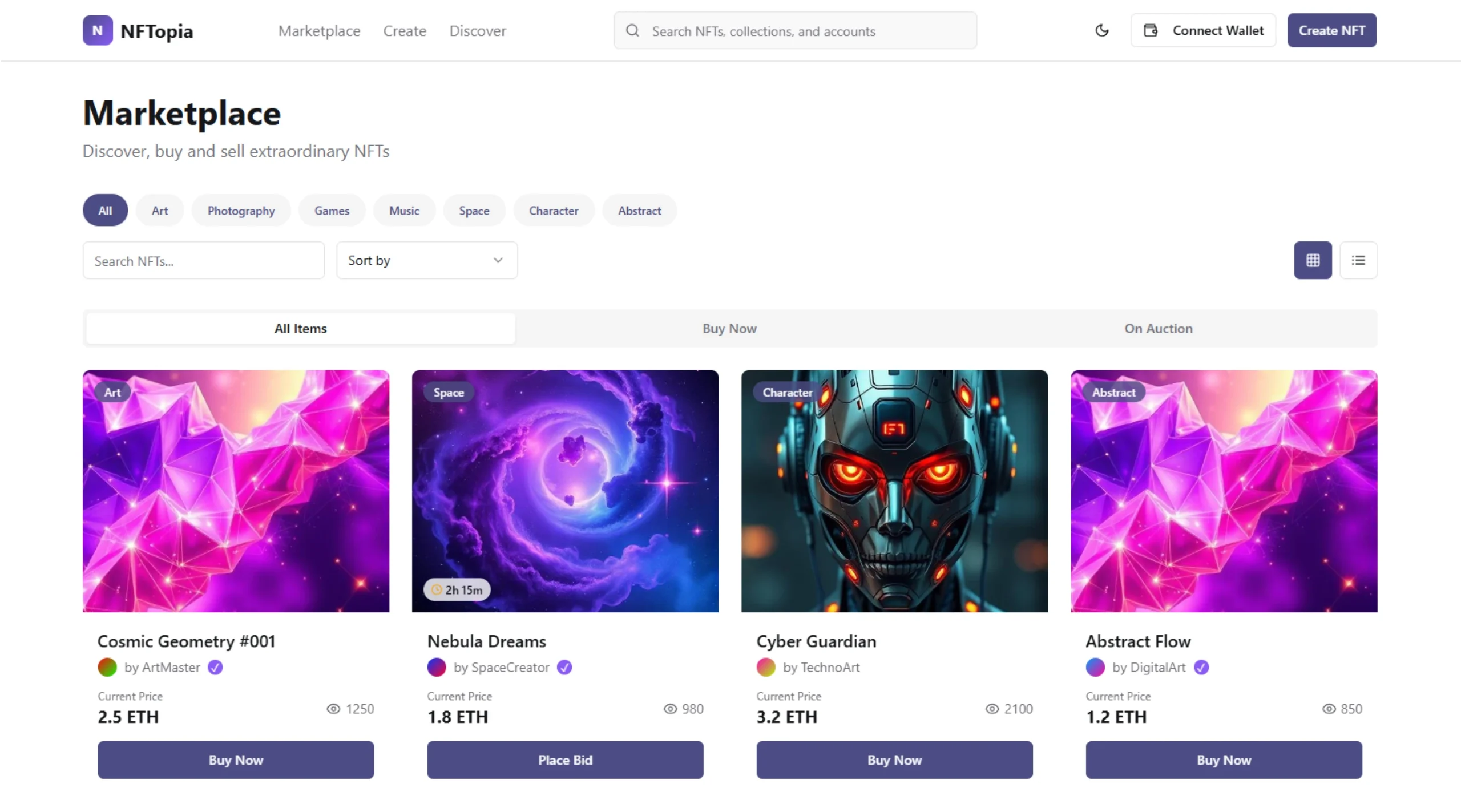The height and width of the screenshot is (812, 1461).
Task: Switch to grid view layout
Action: click(1313, 260)
